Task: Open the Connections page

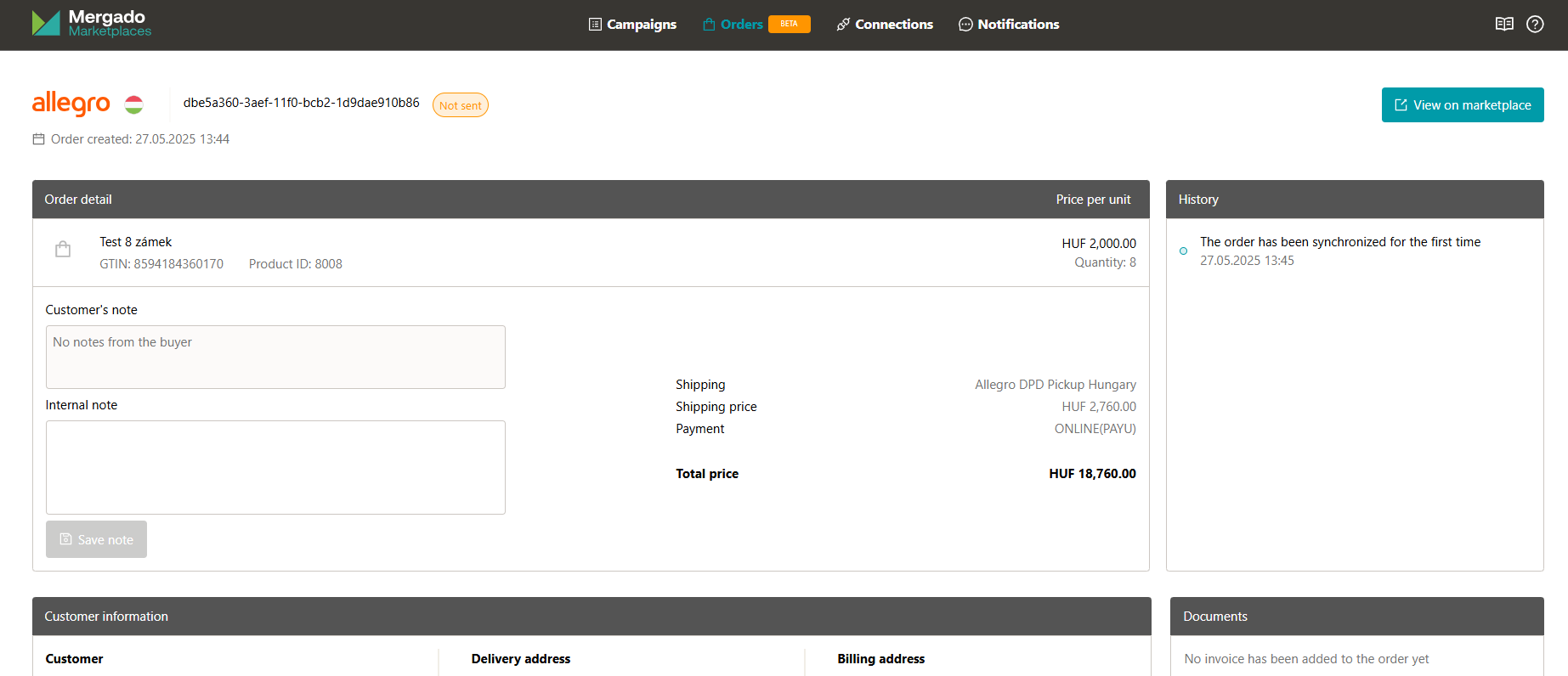Action: [x=885, y=25]
